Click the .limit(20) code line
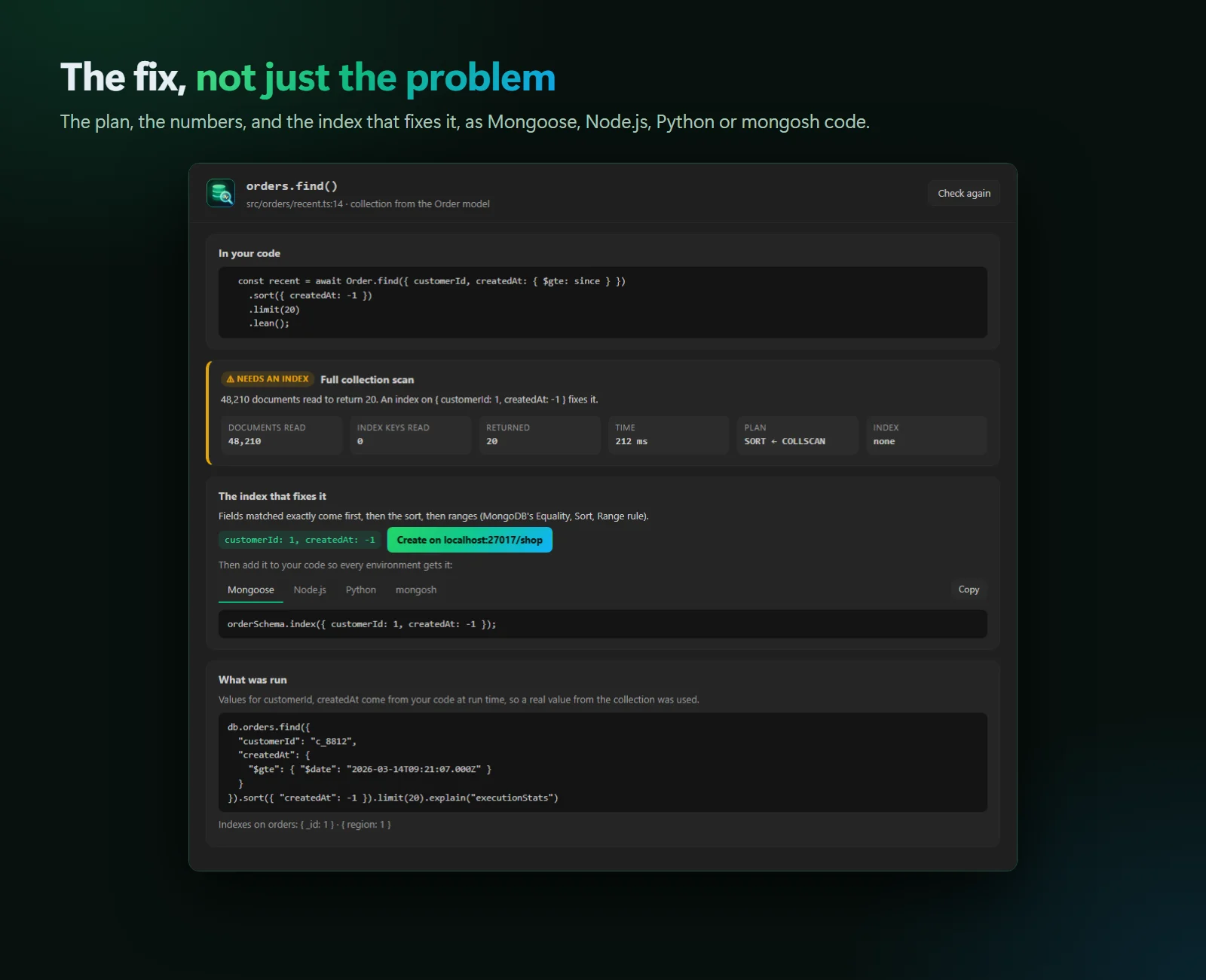Image resolution: width=1206 pixels, height=980 pixels. [x=274, y=310]
